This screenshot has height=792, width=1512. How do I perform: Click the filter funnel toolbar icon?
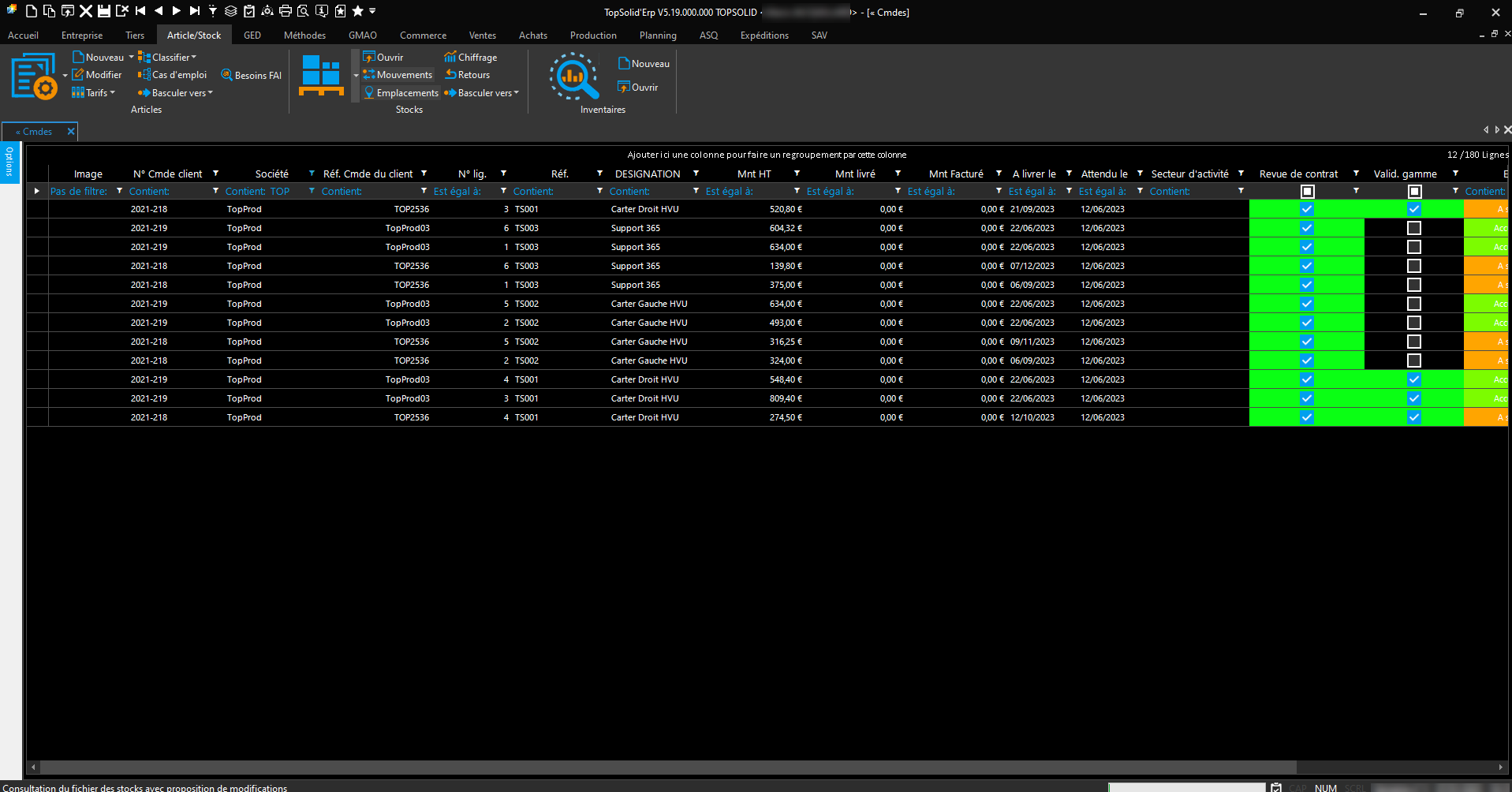point(213,11)
